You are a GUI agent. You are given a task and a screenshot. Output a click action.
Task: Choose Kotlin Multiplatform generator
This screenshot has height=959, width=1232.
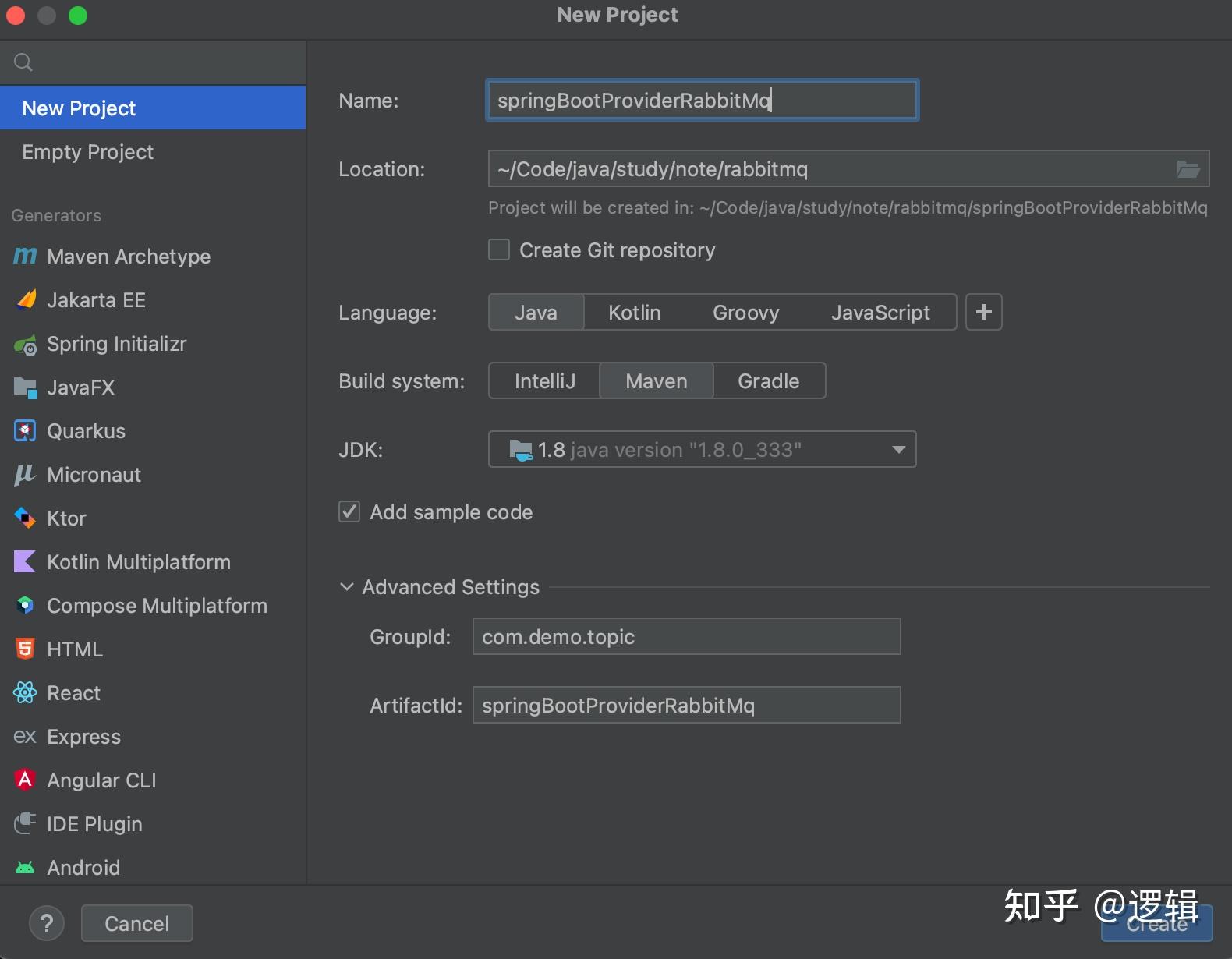tap(153, 561)
